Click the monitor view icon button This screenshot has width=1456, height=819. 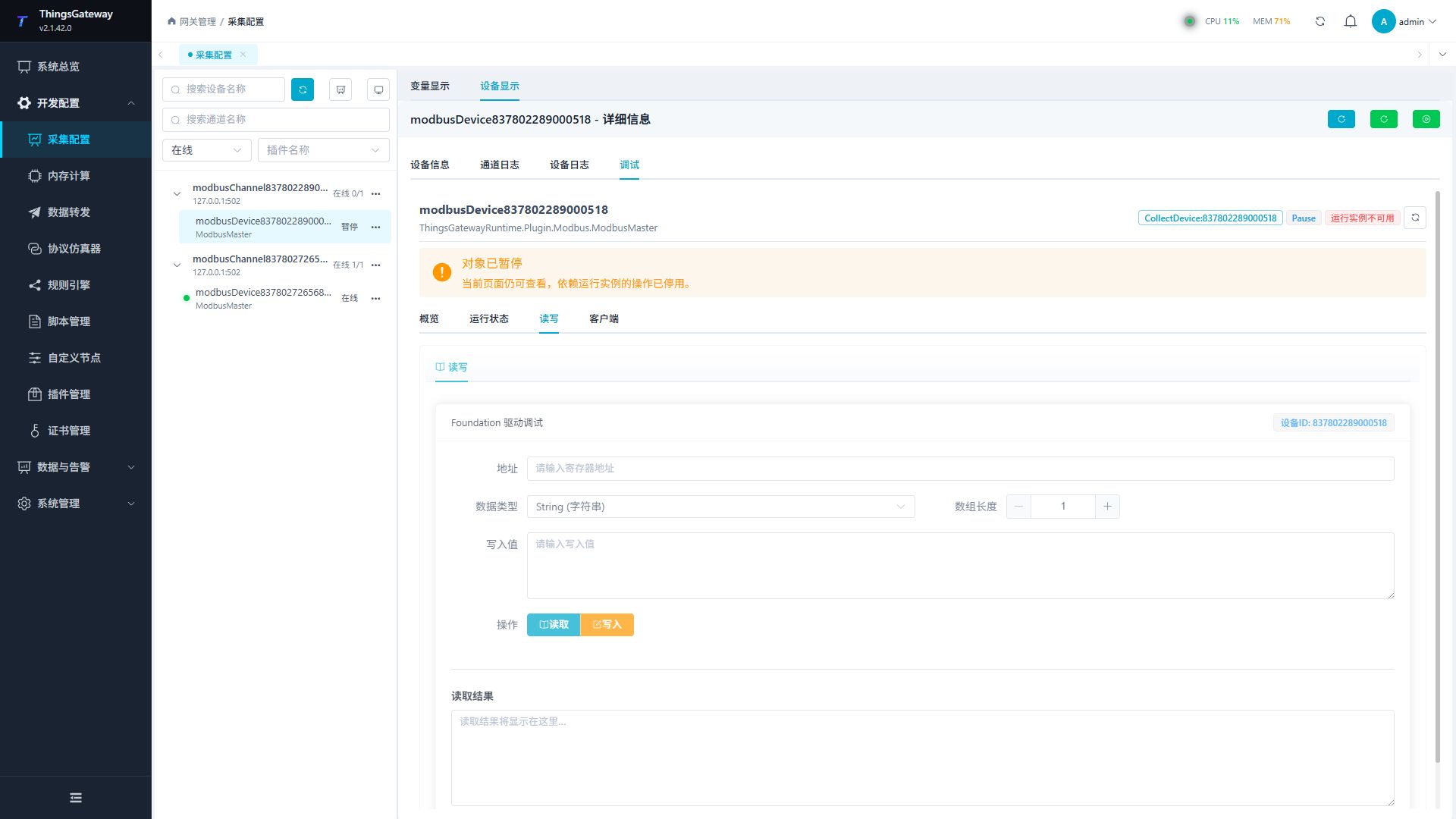[378, 89]
